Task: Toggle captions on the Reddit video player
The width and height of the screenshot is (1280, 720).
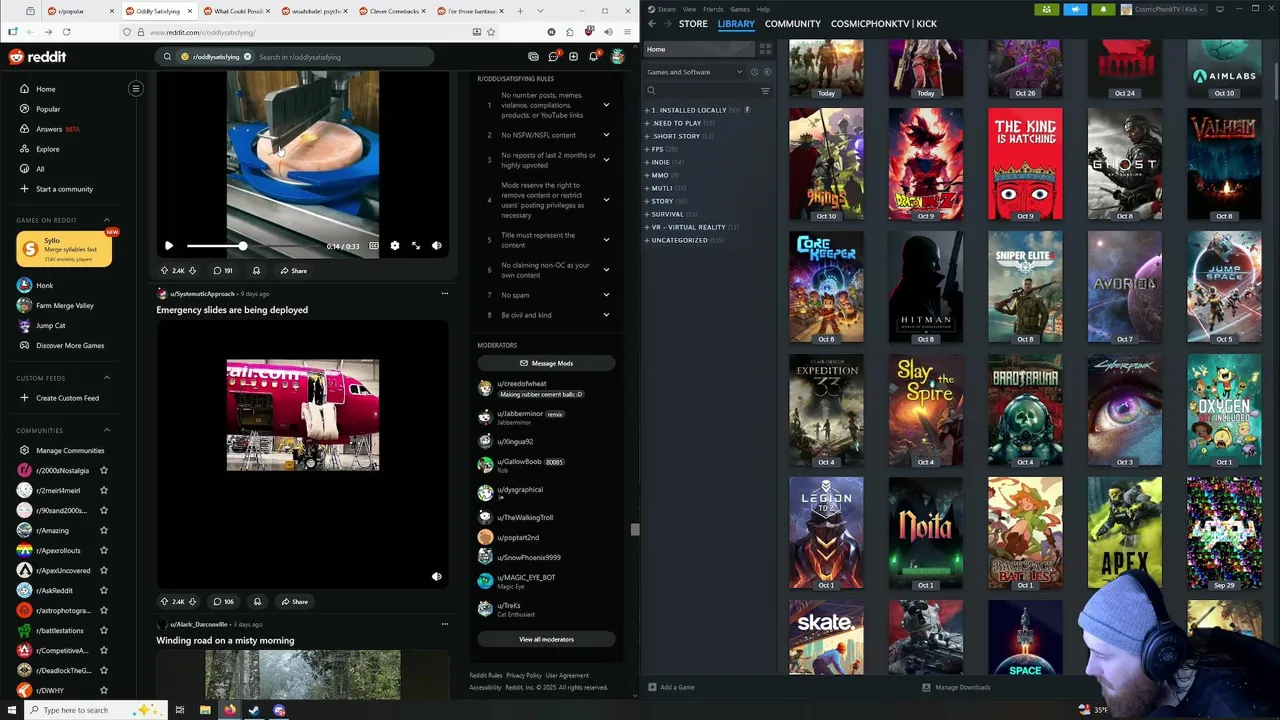Action: pos(374,245)
